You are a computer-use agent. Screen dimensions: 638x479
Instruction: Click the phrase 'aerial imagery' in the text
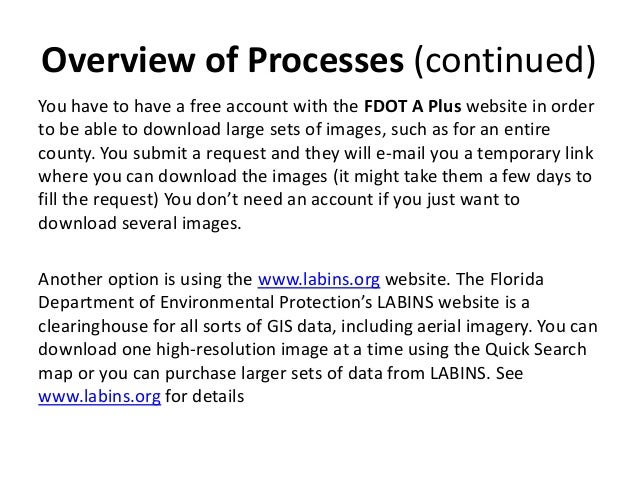click(474, 327)
